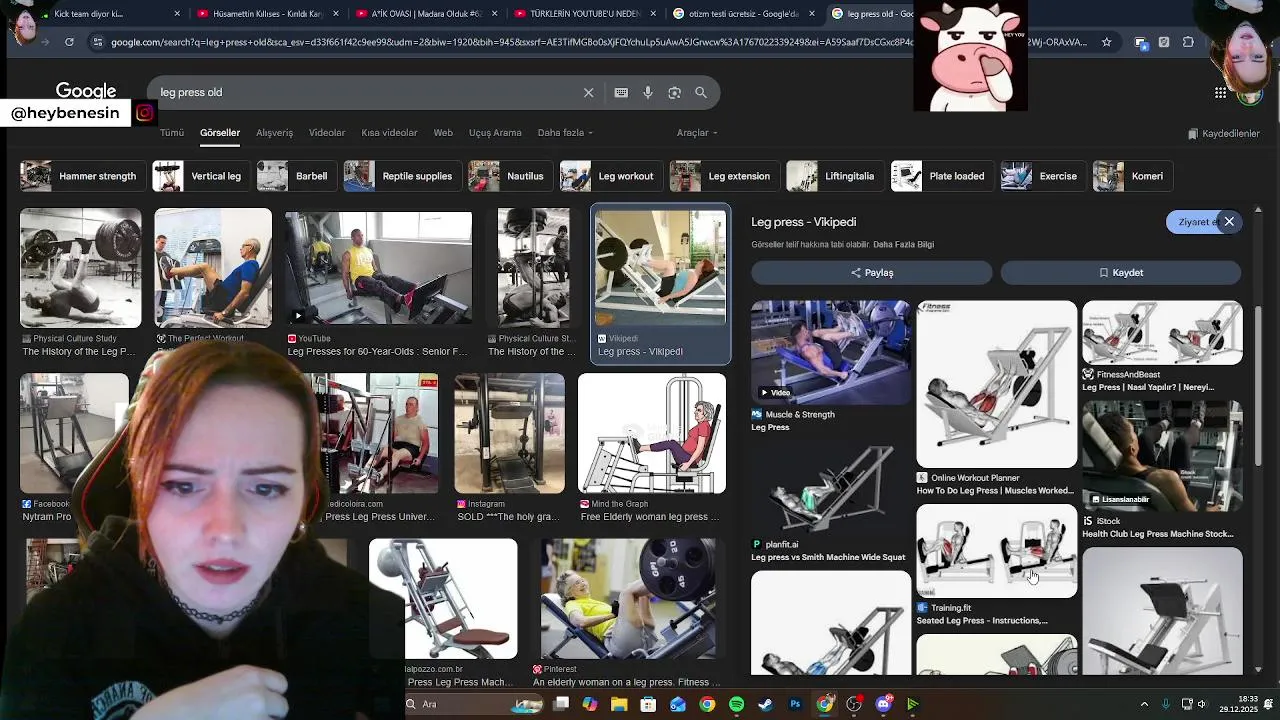Open the volume control in system tray
1280x720 pixels.
click(x=1202, y=704)
